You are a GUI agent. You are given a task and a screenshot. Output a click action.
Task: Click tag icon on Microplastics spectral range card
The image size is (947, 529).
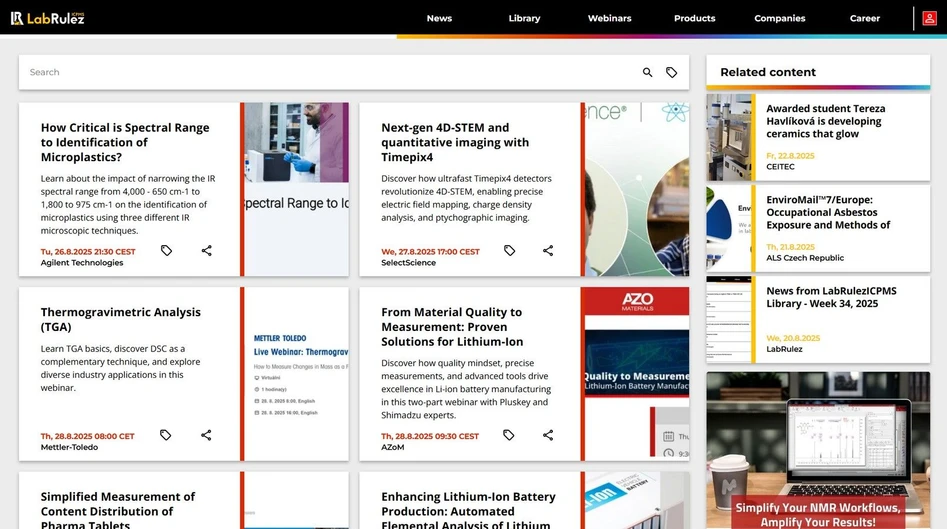166,250
